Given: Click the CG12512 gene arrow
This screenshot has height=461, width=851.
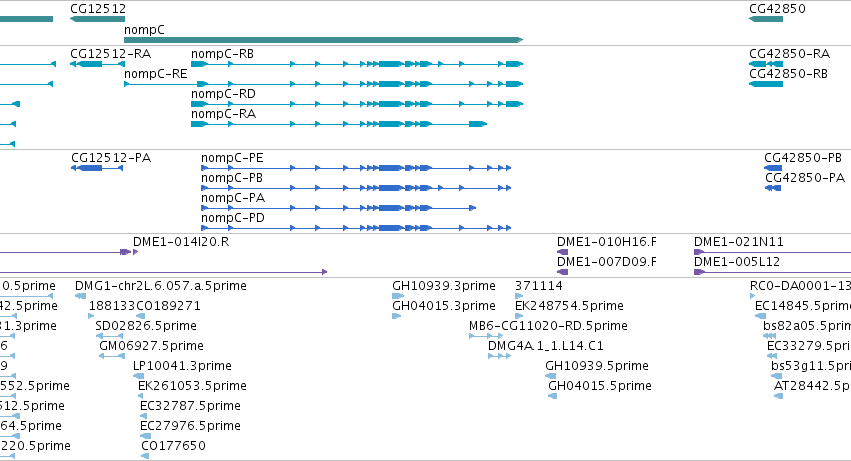Looking at the screenshot, I should [x=98, y=19].
